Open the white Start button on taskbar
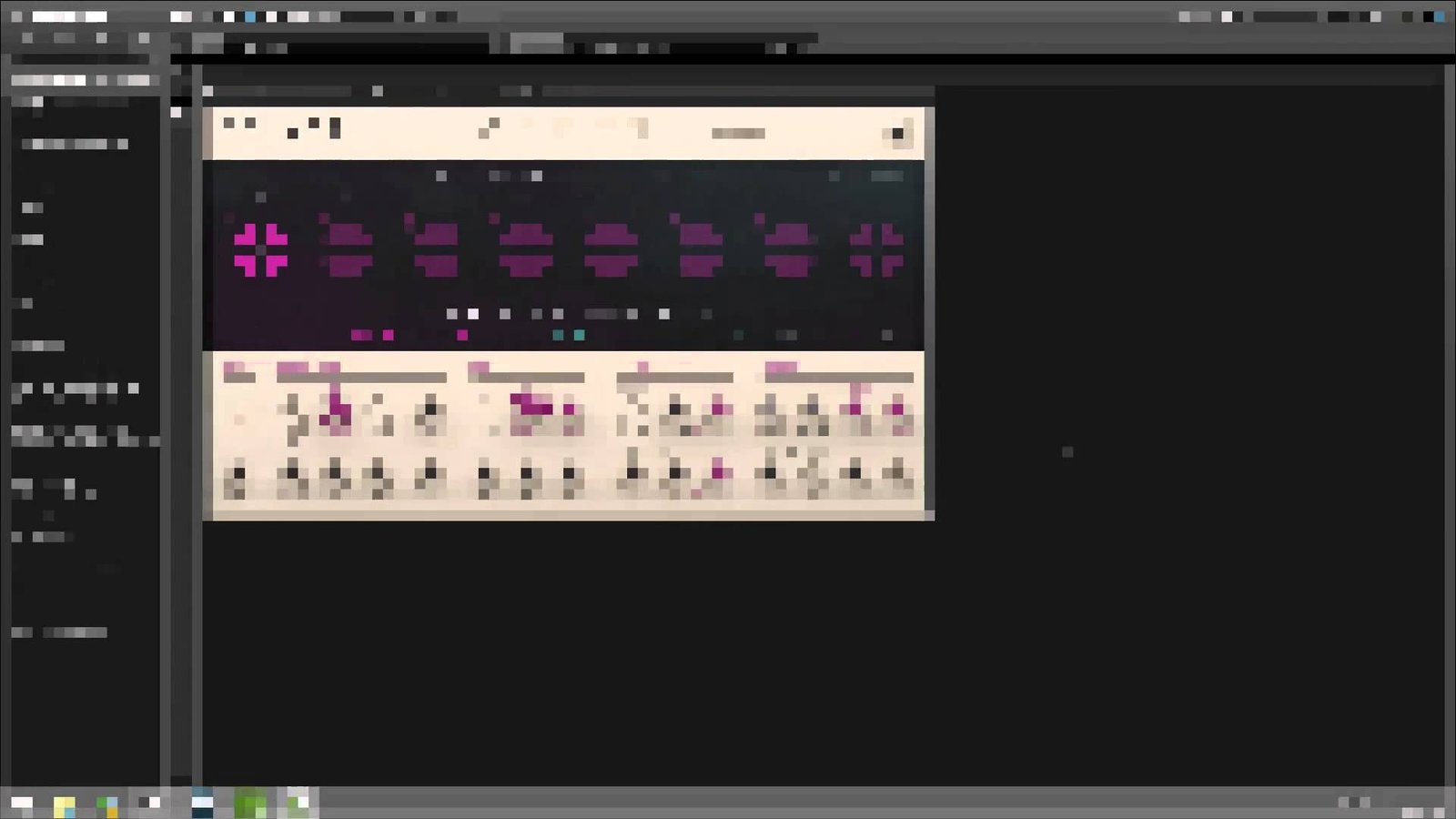This screenshot has width=1456, height=819. [x=22, y=804]
